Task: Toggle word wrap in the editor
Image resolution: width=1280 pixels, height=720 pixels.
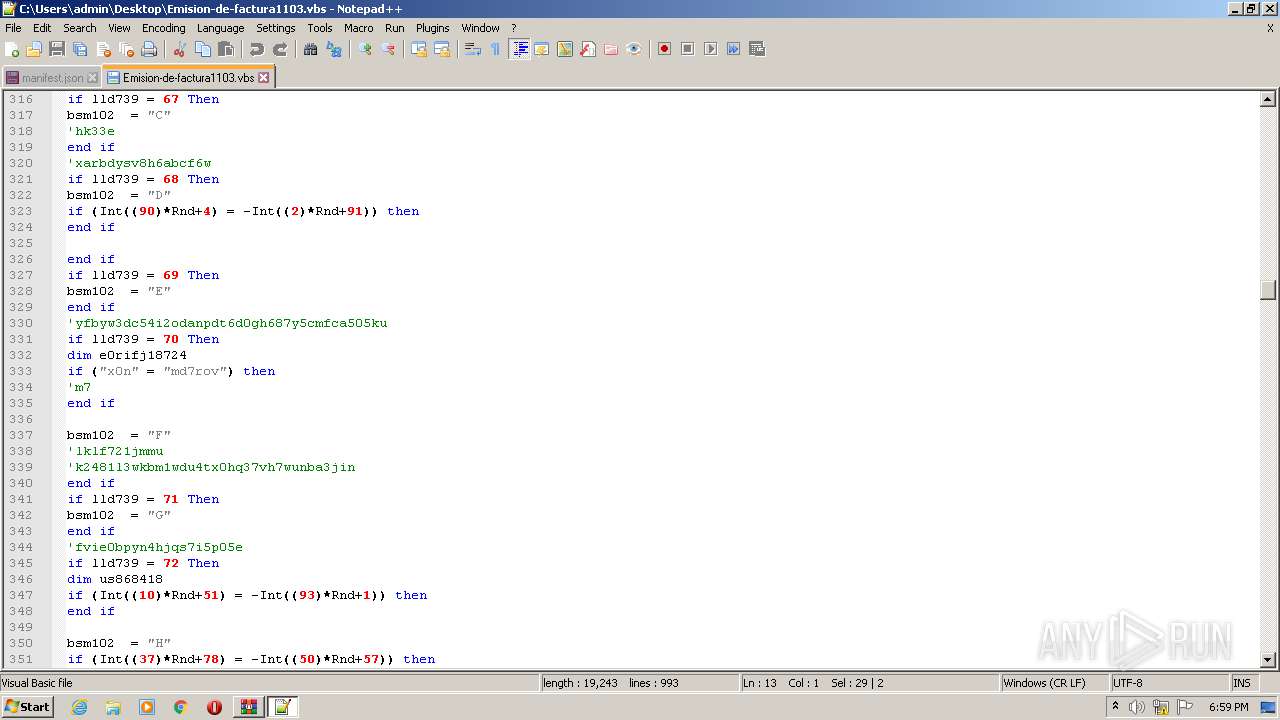Action: [472, 49]
